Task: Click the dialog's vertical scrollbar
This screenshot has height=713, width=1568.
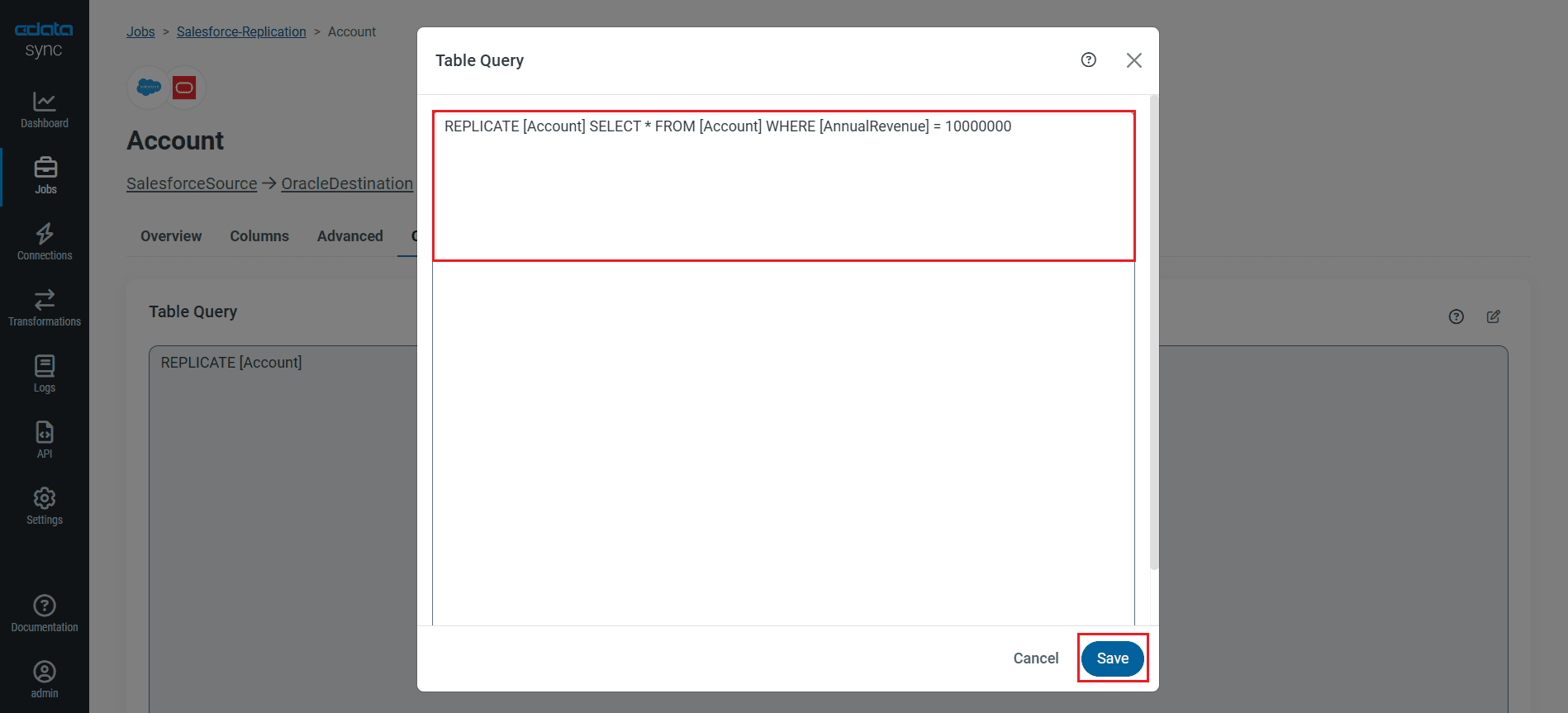Action: (1154, 330)
